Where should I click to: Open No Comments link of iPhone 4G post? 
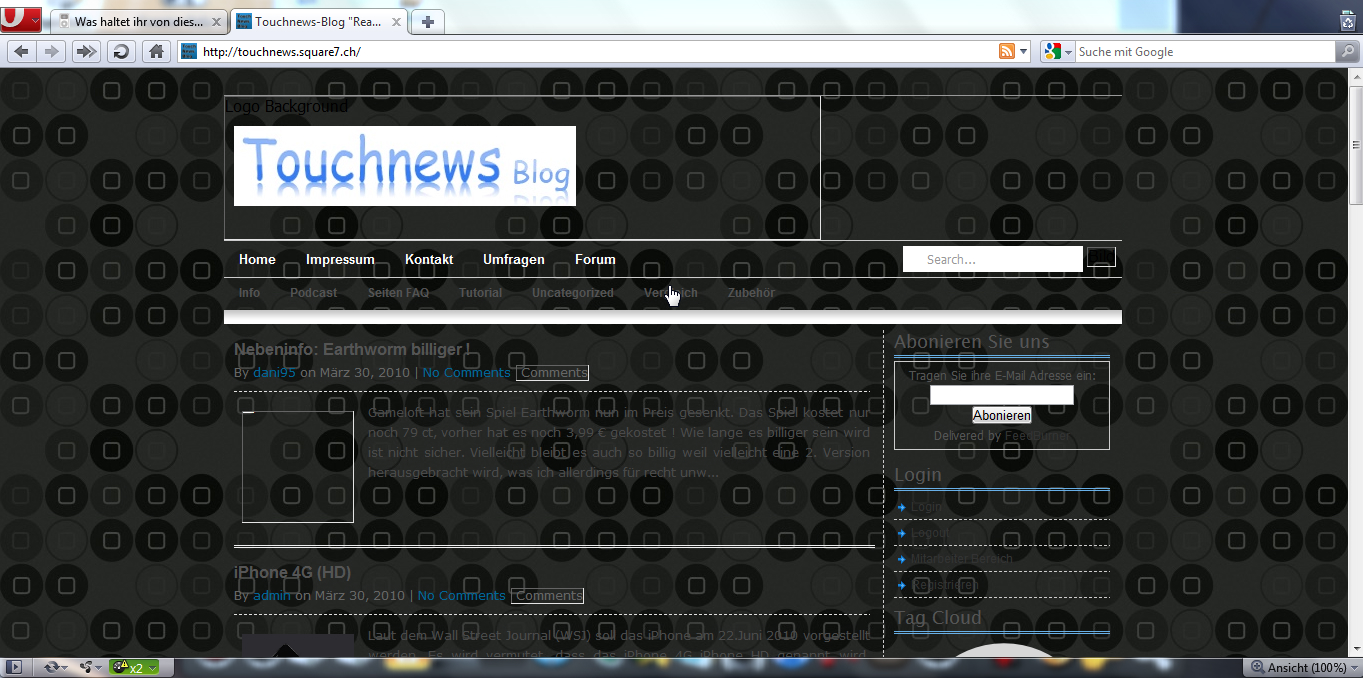tap(461, 596)
